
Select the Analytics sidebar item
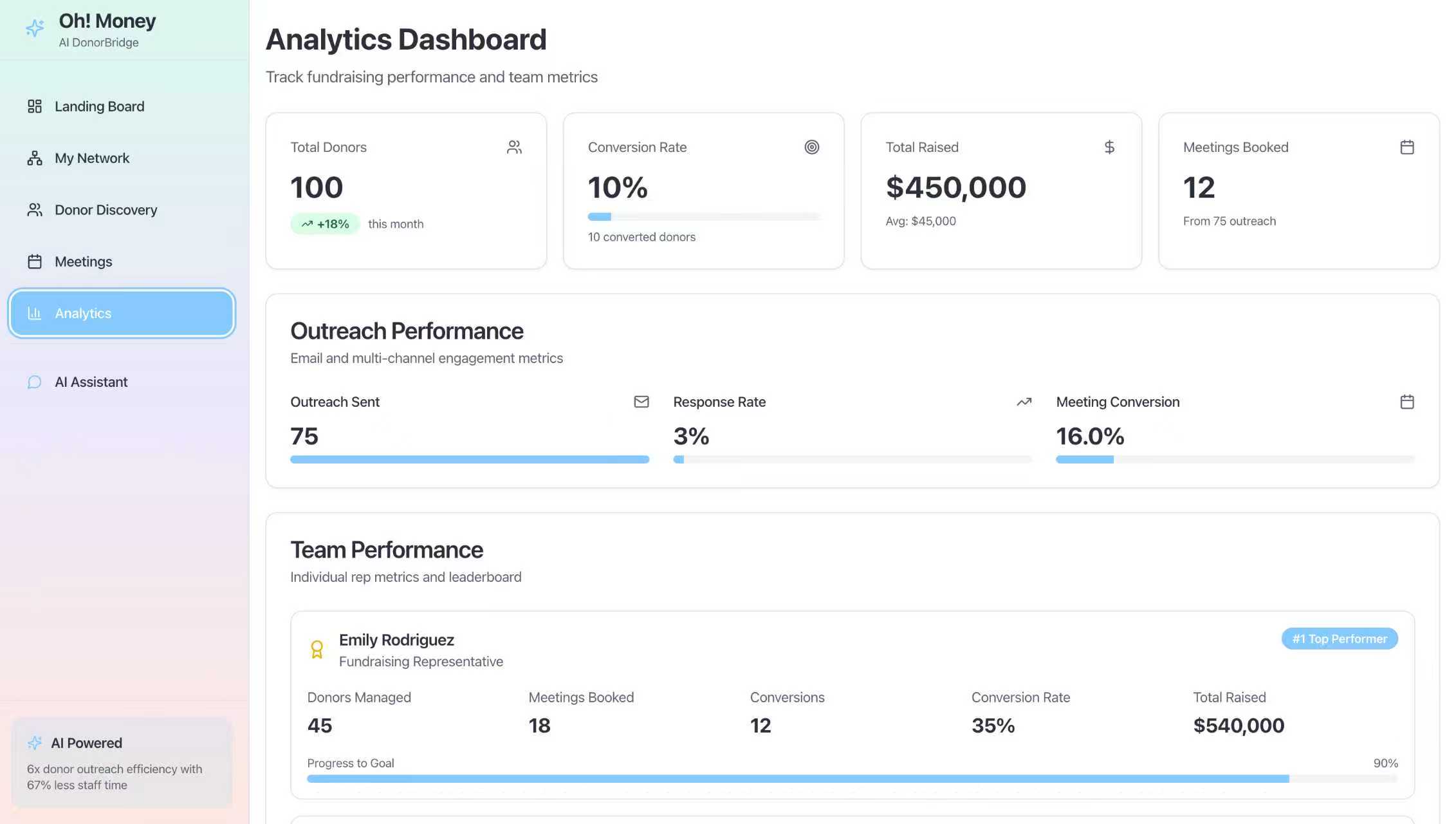click(x=122, y=314)
